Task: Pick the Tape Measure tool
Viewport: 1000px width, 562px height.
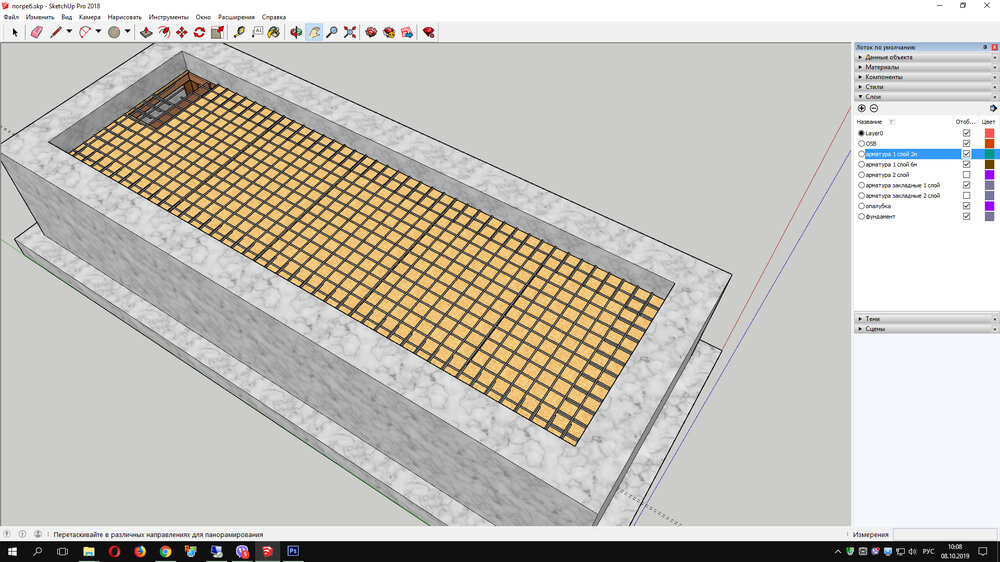Action: click(240, 32)
